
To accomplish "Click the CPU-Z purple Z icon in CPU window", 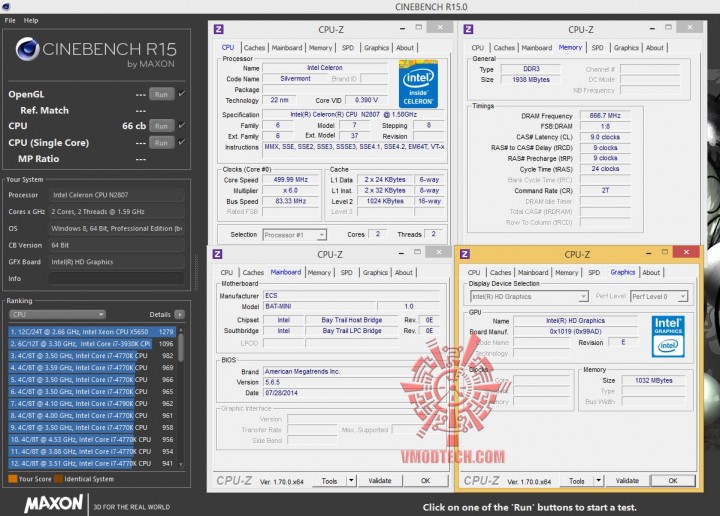I will pos(219,29).
